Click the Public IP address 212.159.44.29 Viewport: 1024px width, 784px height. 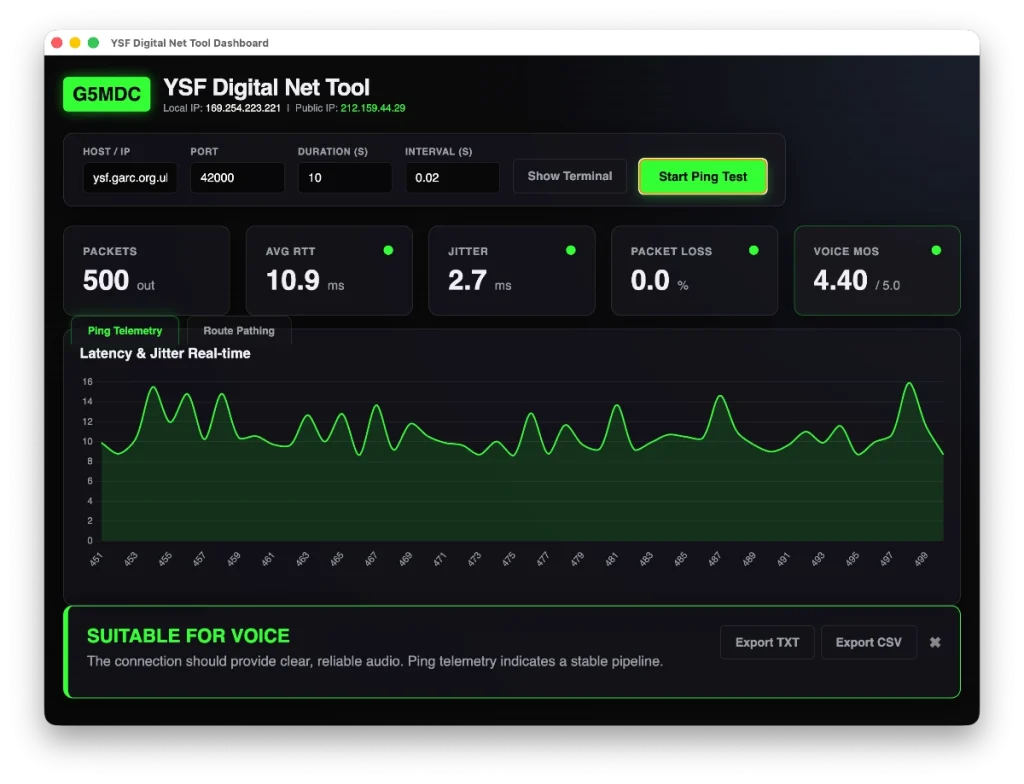tap(372, 108)
